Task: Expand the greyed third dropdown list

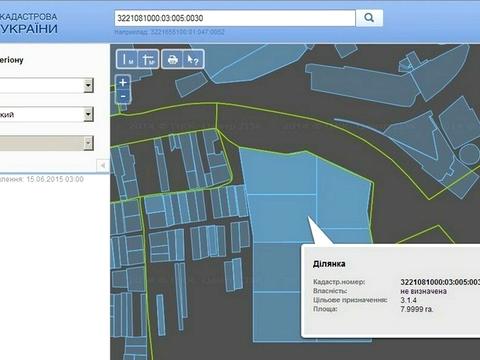Action: (47, 143)
